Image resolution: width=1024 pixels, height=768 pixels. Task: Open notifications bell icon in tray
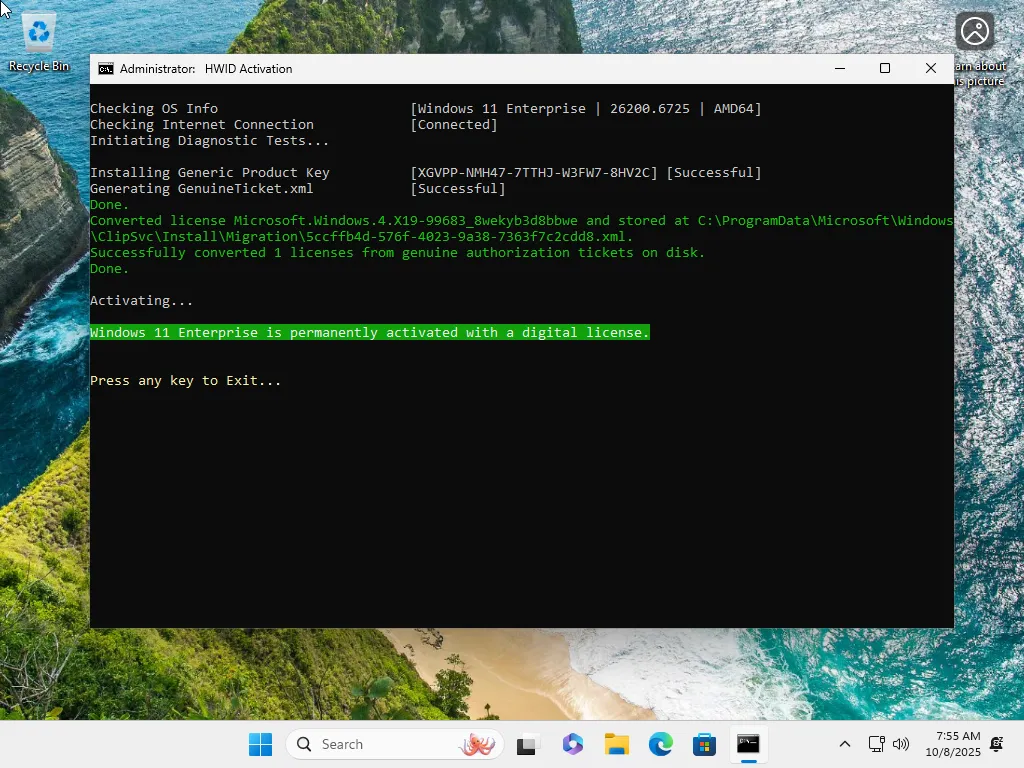pyautogui.click(x=997, y=744)
